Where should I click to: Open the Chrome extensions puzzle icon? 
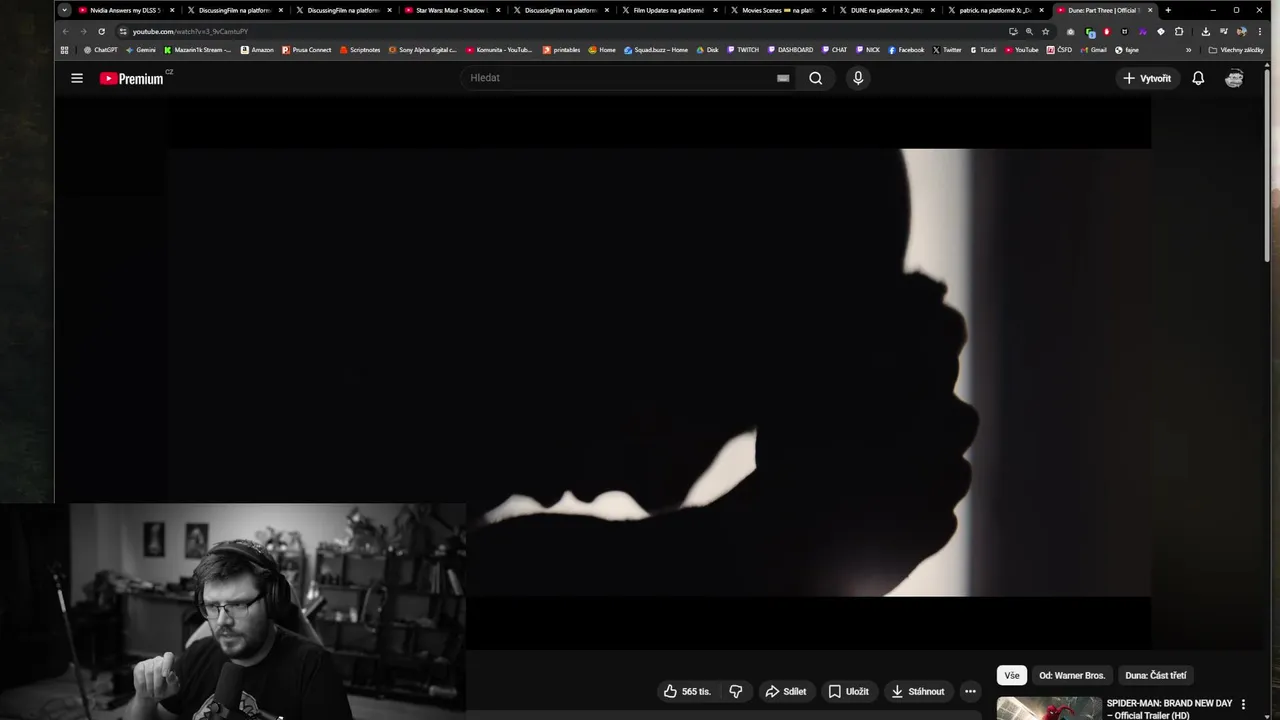1179,31
